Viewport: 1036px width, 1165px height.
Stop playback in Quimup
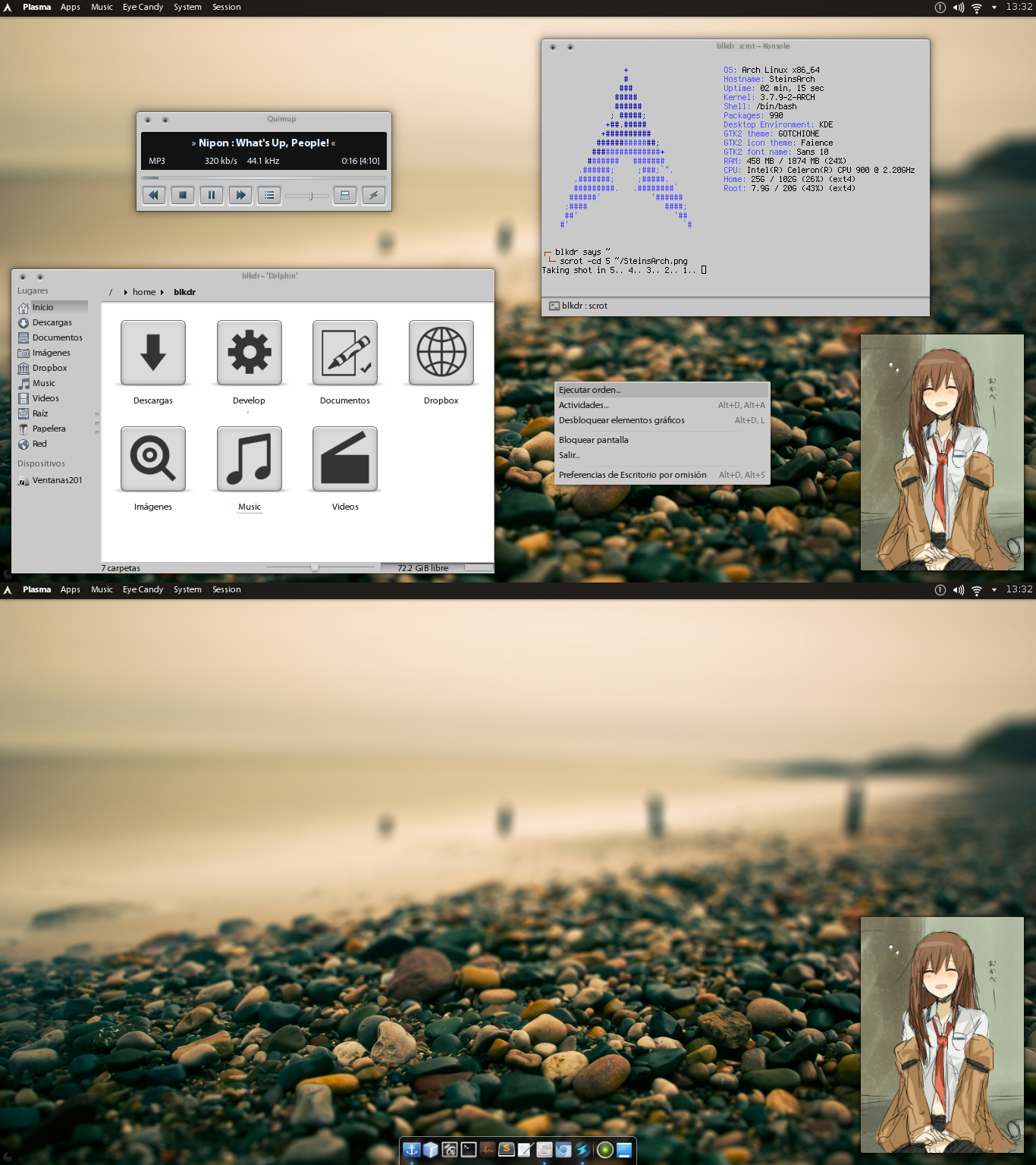tap(183, 195)
